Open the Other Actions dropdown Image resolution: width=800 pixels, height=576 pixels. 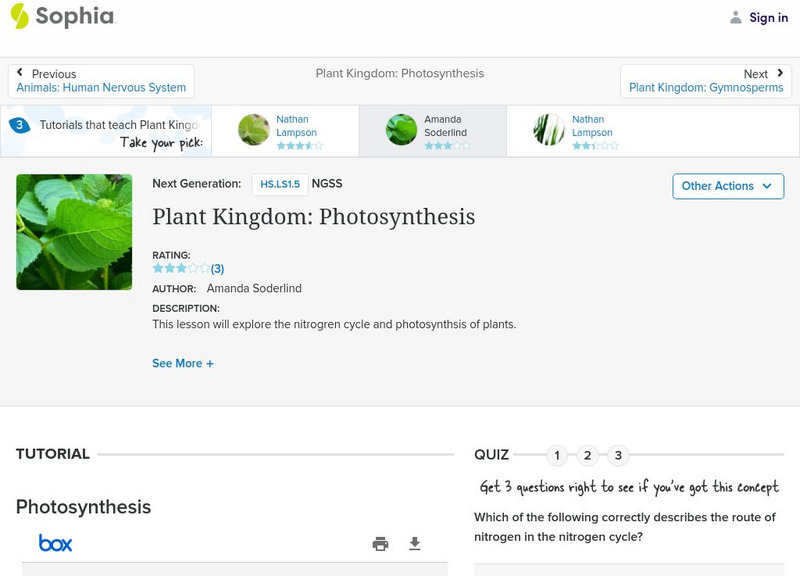(x=727, y=186)
